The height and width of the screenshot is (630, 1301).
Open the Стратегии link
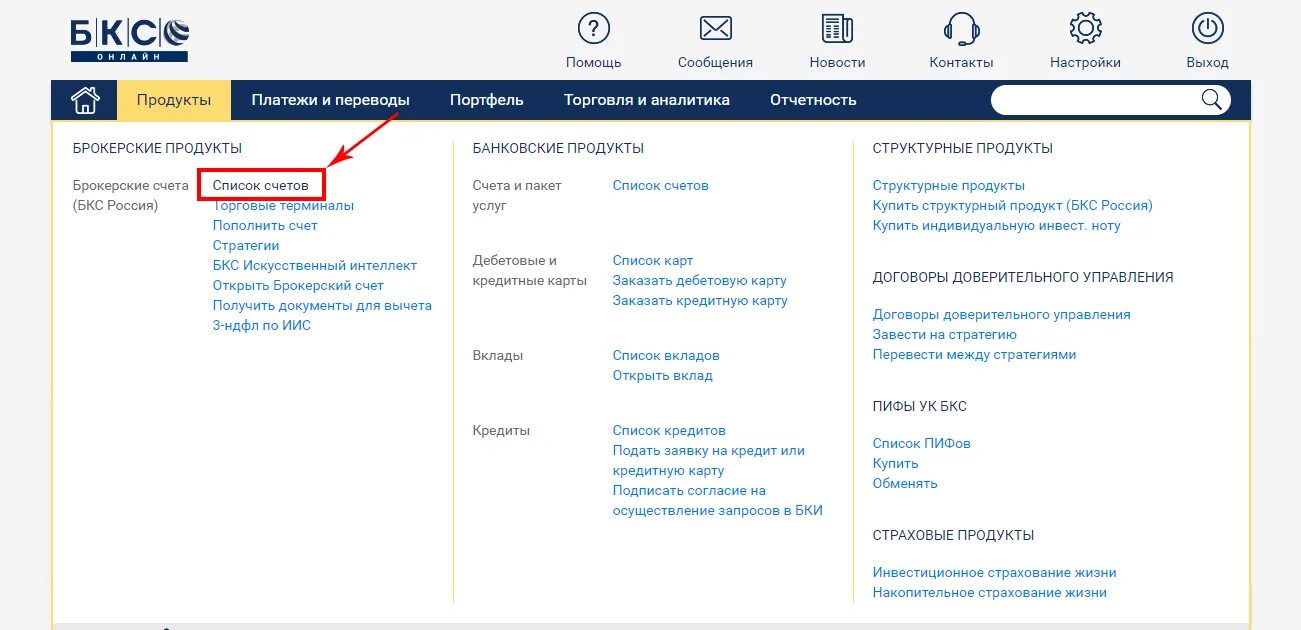click(246, 245)
